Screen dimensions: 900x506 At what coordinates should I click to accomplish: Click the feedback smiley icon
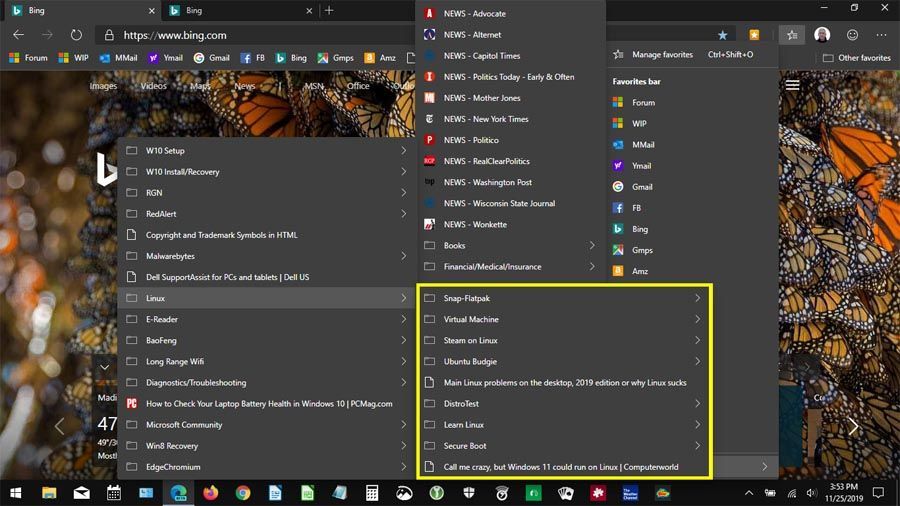click(852, 35)
